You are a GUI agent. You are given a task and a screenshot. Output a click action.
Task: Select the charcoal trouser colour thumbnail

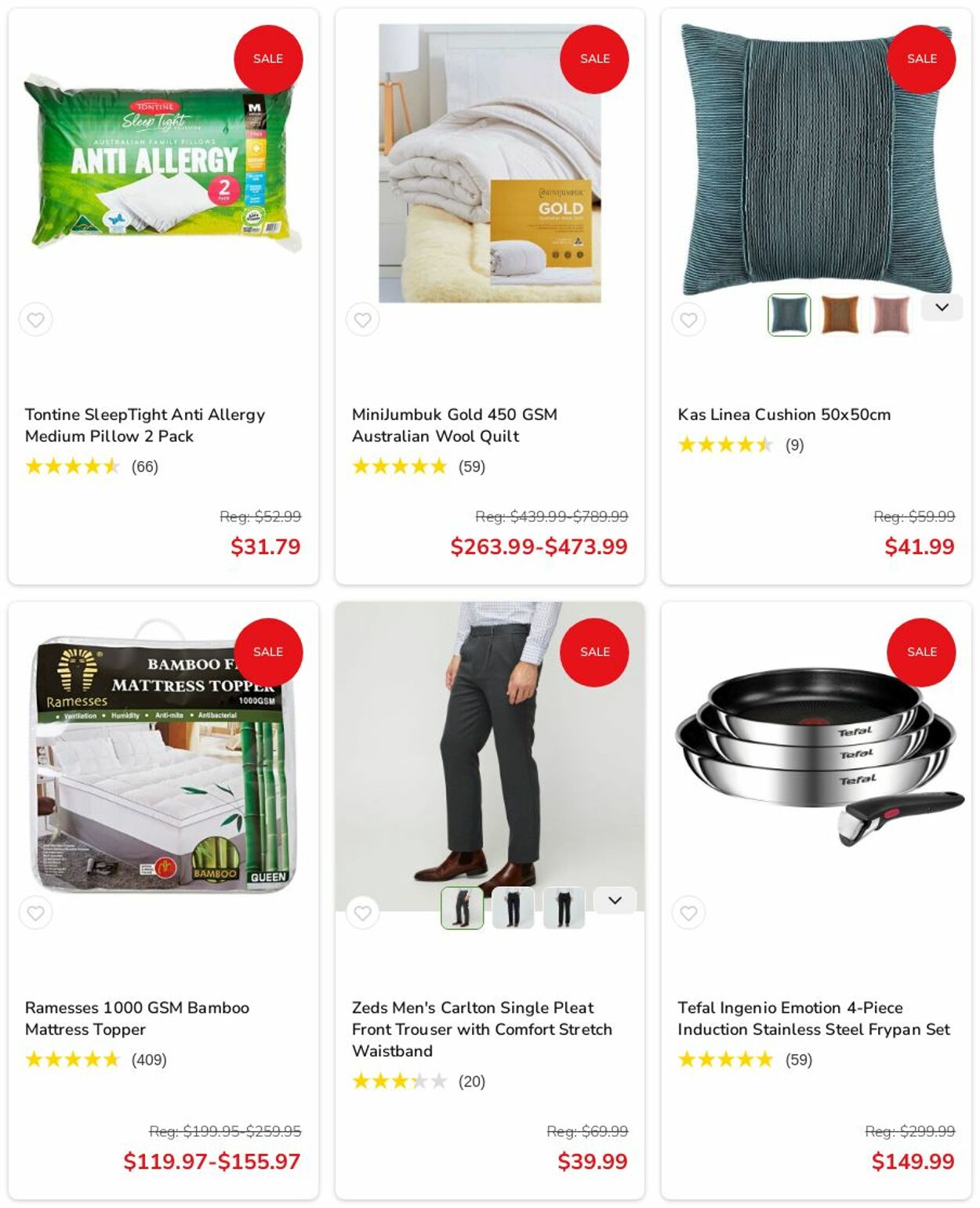click(x=463, y=908)
